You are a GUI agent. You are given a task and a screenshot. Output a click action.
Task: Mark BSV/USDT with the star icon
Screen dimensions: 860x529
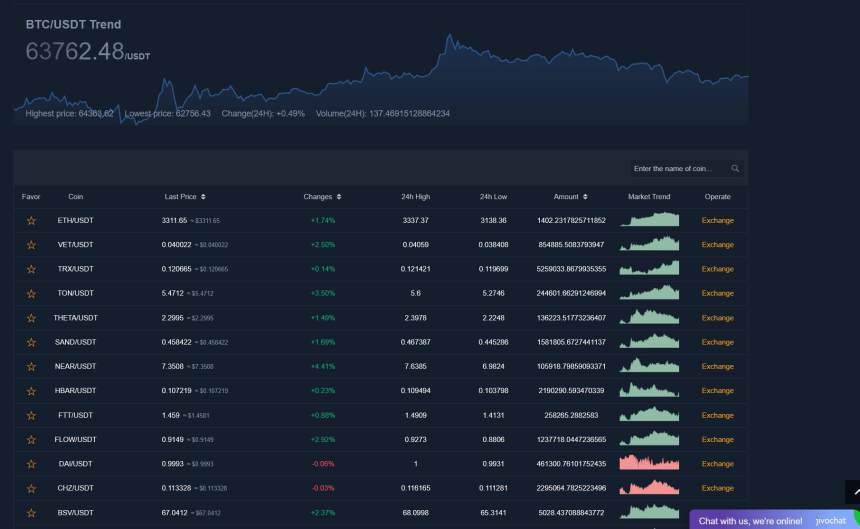coord(31,513)
